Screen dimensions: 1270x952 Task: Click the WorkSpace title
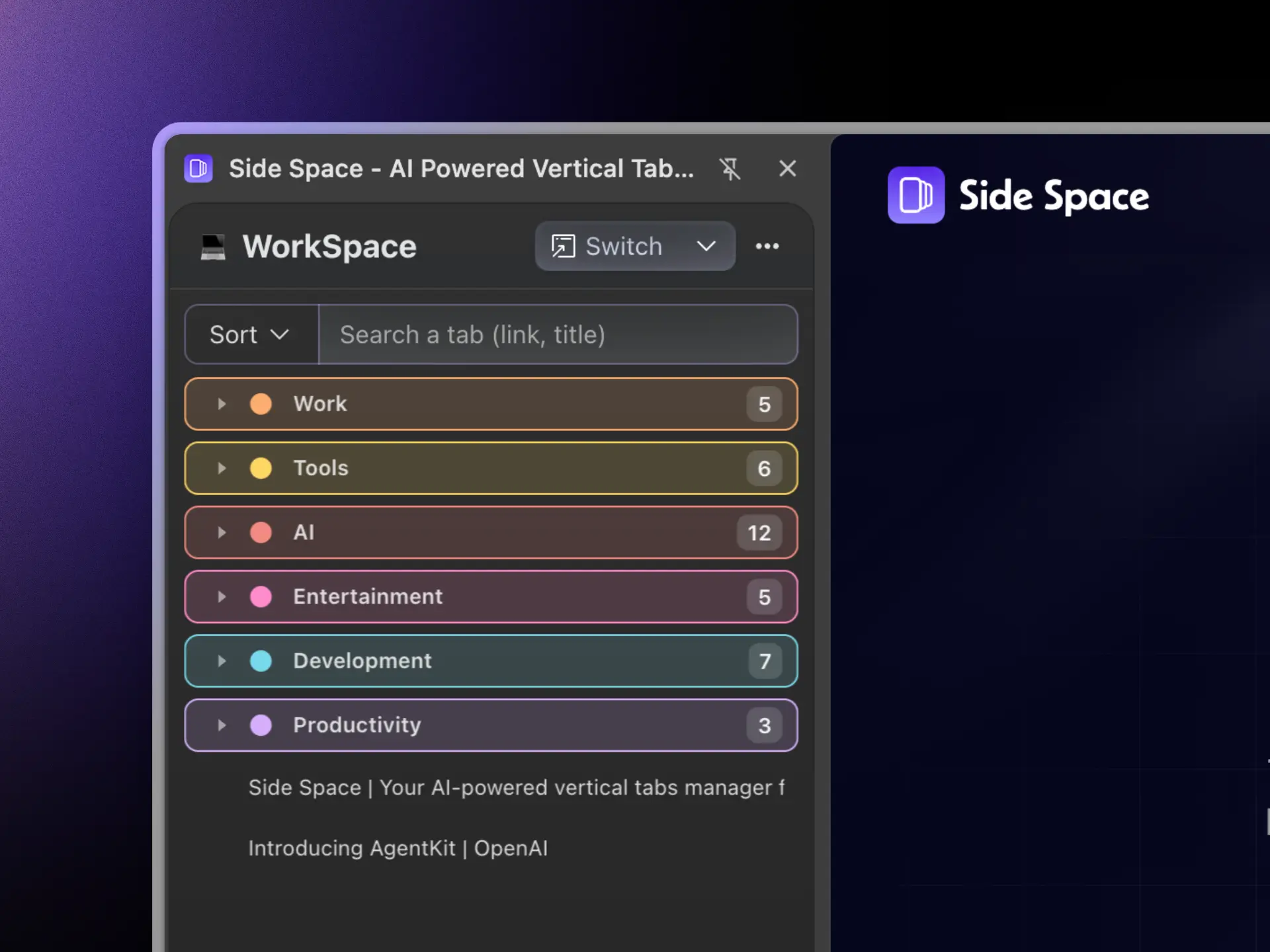tap(329, 246)
